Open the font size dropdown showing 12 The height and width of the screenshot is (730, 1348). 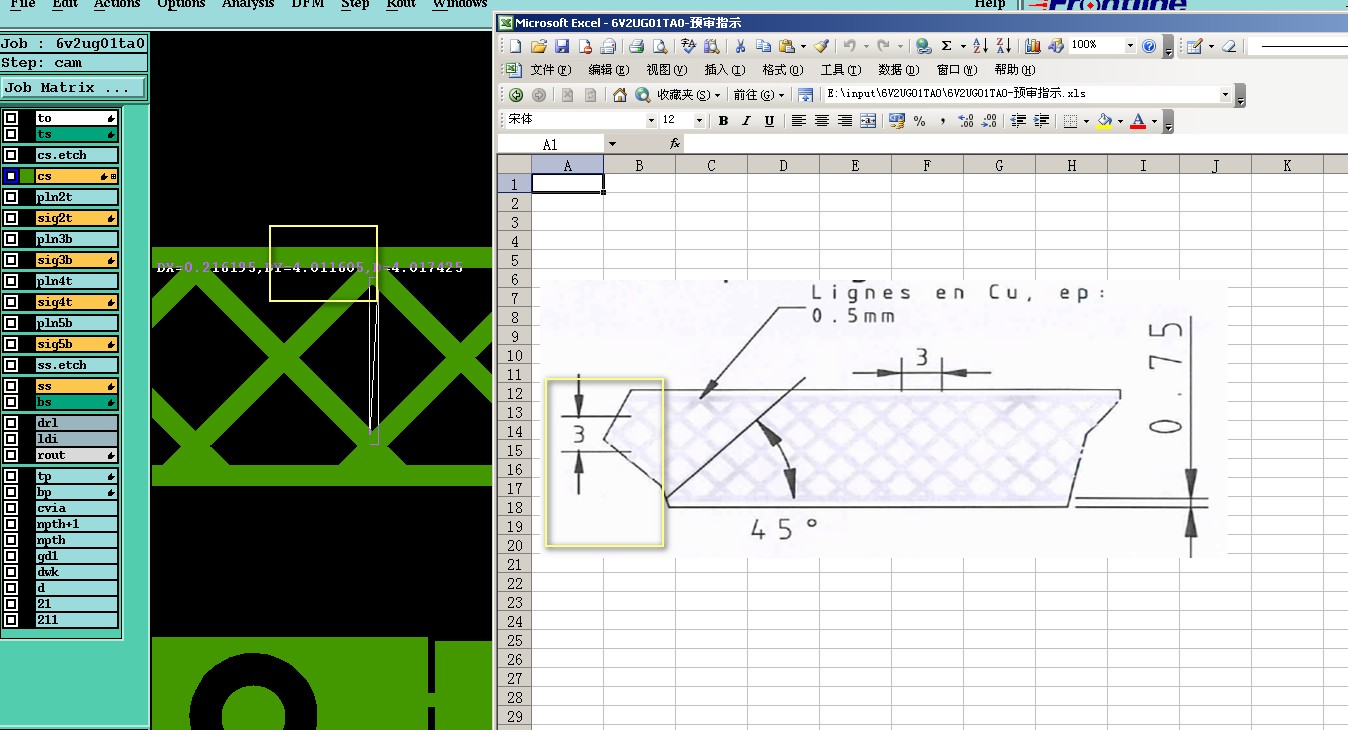(699, 120)
